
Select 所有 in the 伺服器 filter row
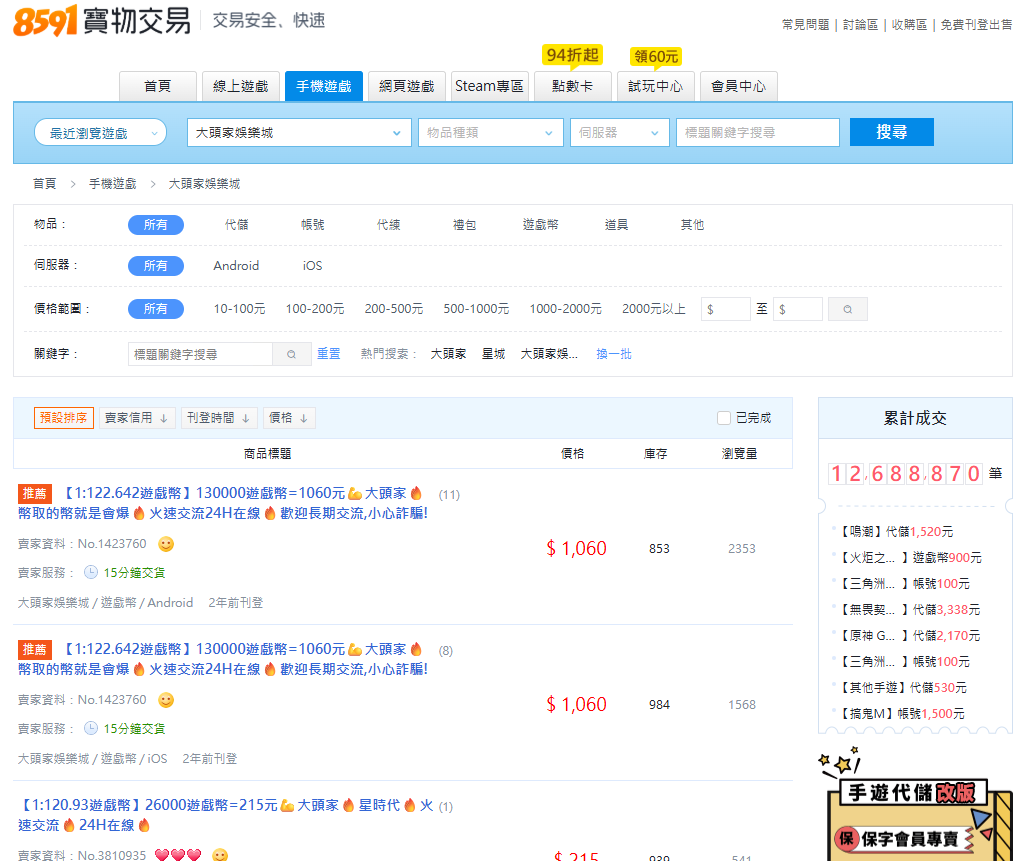click(x=155, y=266)
